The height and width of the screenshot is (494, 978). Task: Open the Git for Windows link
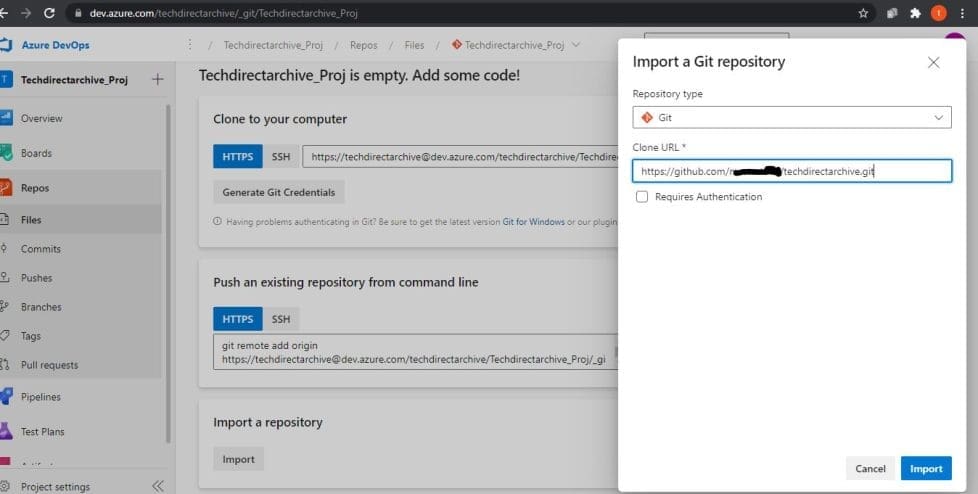pyautogui.click(x=533, y=222)
